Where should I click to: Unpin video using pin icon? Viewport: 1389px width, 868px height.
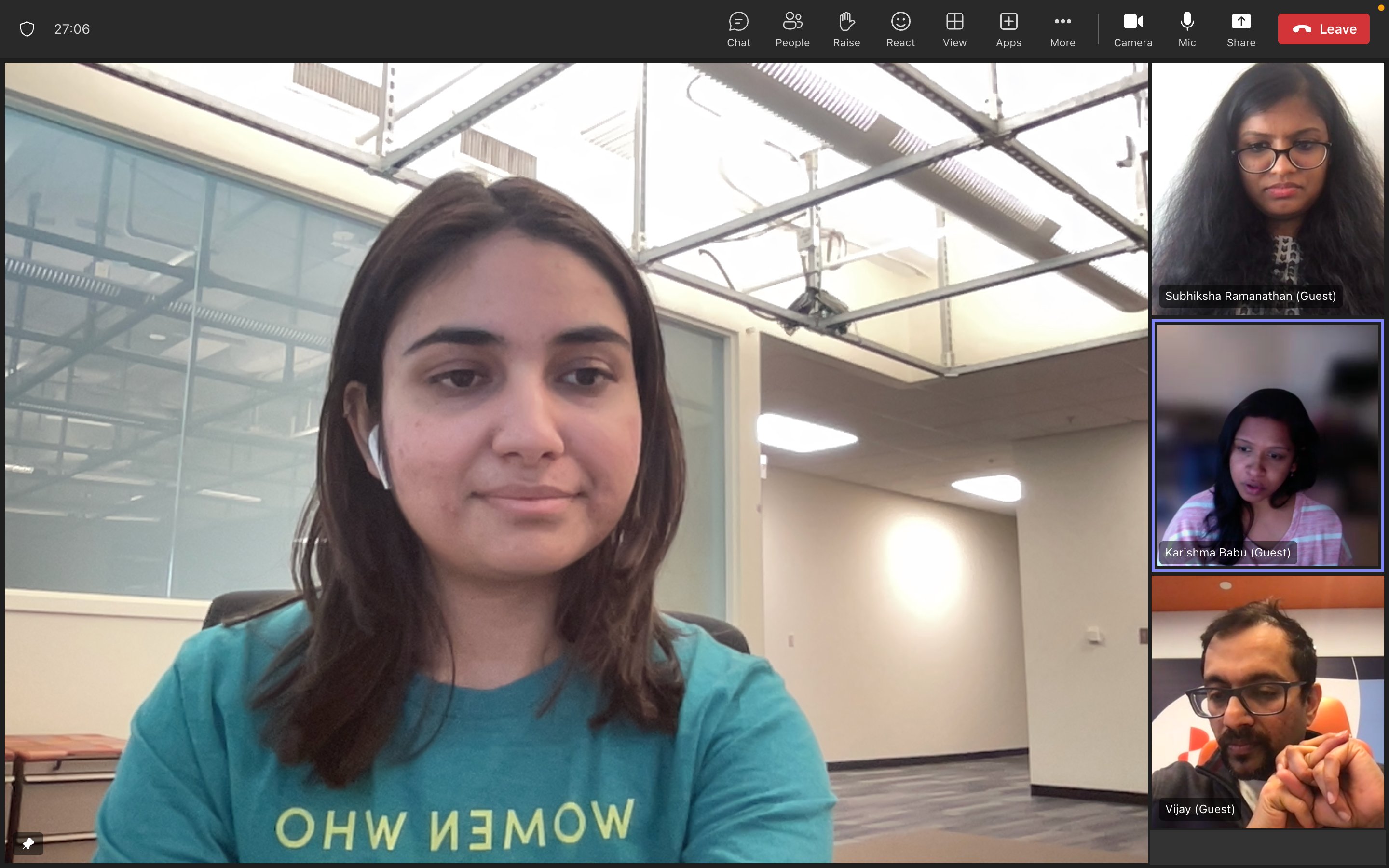pos(27,843)
